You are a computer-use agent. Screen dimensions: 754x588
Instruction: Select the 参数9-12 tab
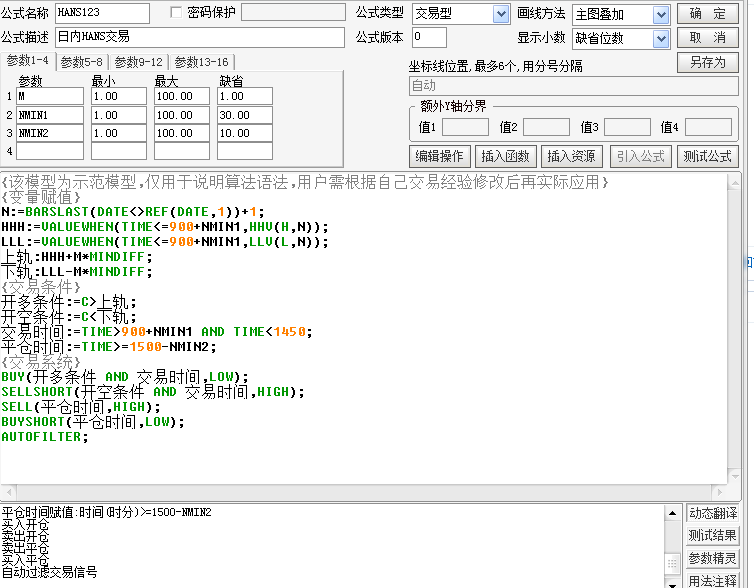coord(139,62)
